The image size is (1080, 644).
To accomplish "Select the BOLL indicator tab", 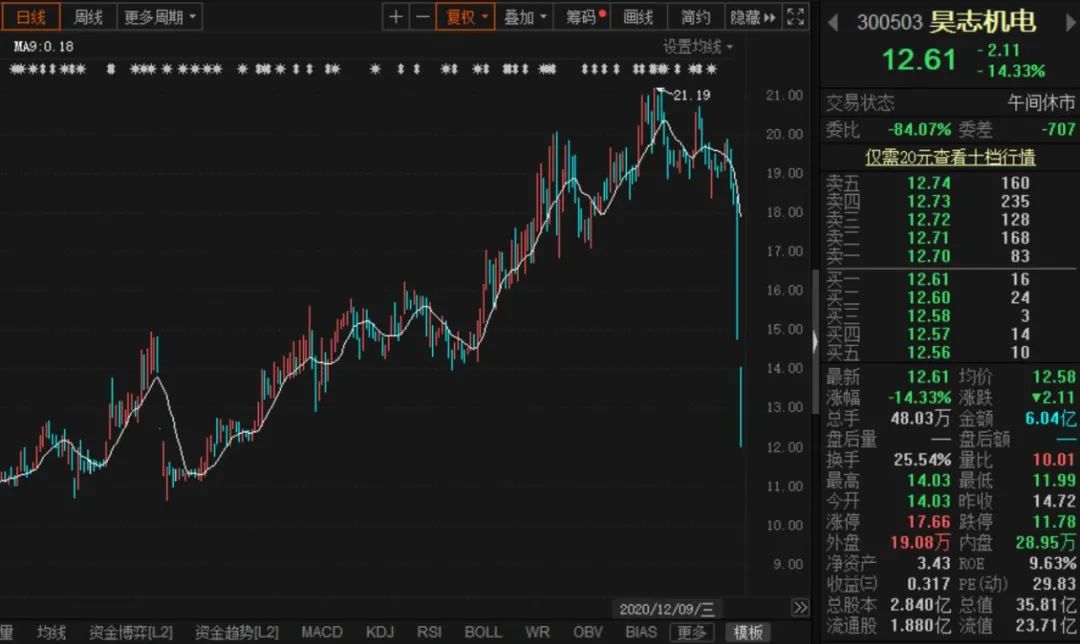I will coord(483,632).
